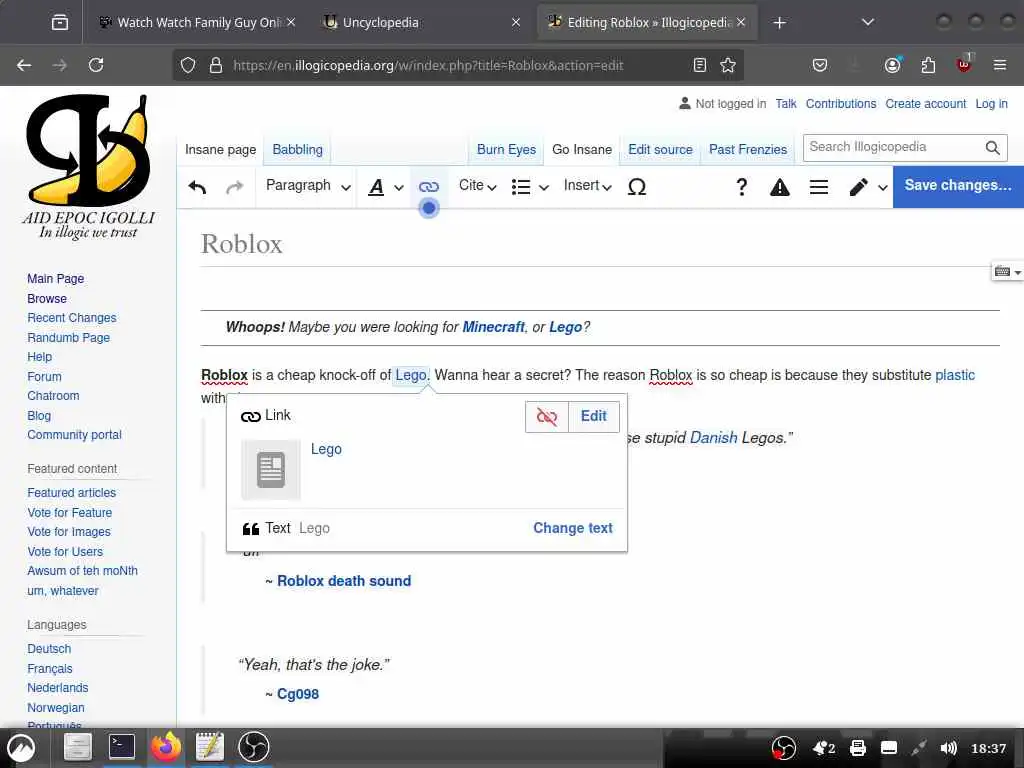The width and height of the screenshot is (1024, 768).
Task: Click Change text in the link popup
Action: 573,528
